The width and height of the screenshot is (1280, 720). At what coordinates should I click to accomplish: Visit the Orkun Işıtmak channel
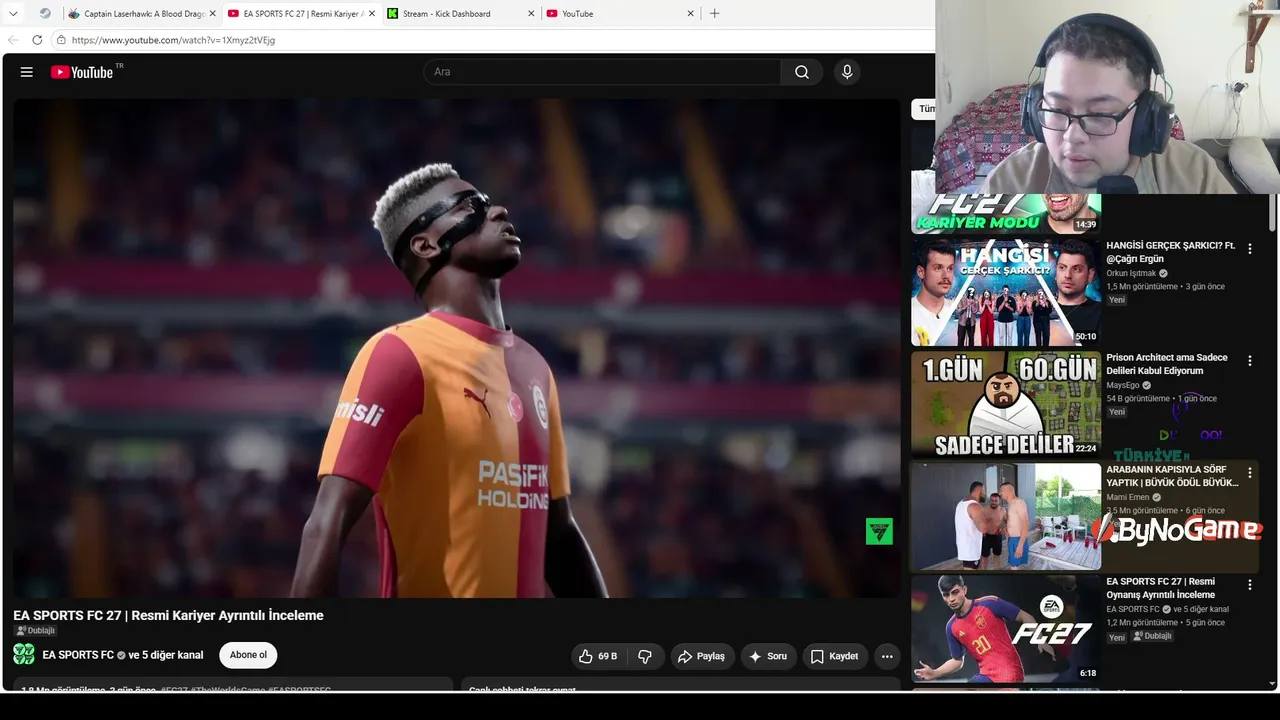click(x=1131, y=273)
